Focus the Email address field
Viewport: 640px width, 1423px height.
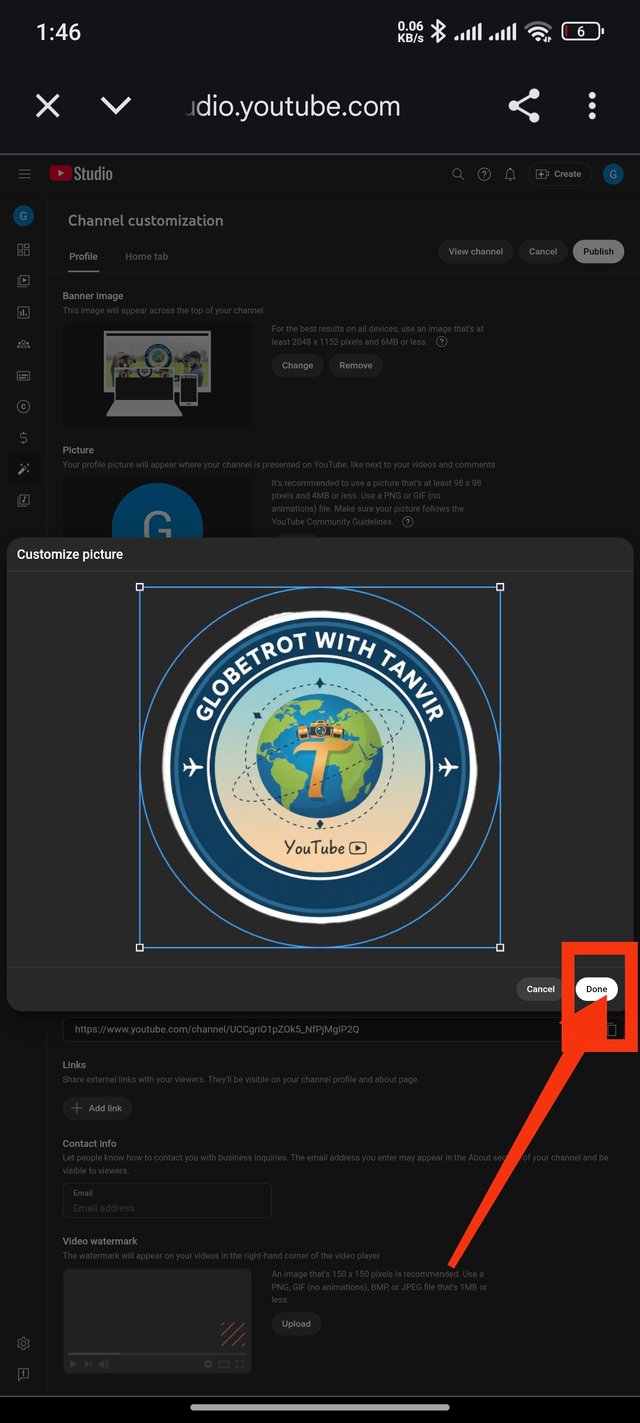167,1200
